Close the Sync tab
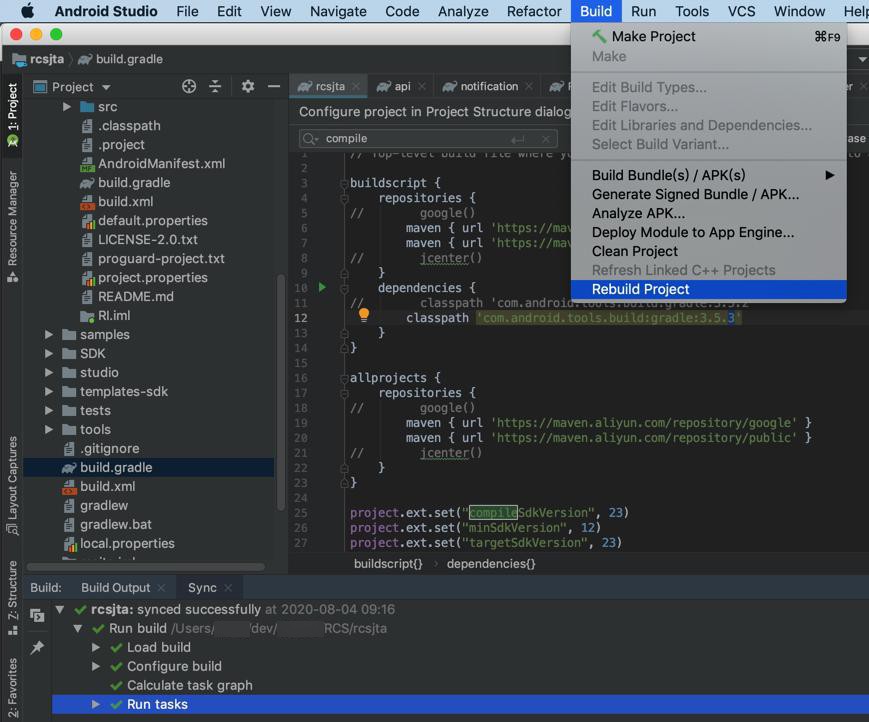869x722 pixels. [x=228, y=587]
